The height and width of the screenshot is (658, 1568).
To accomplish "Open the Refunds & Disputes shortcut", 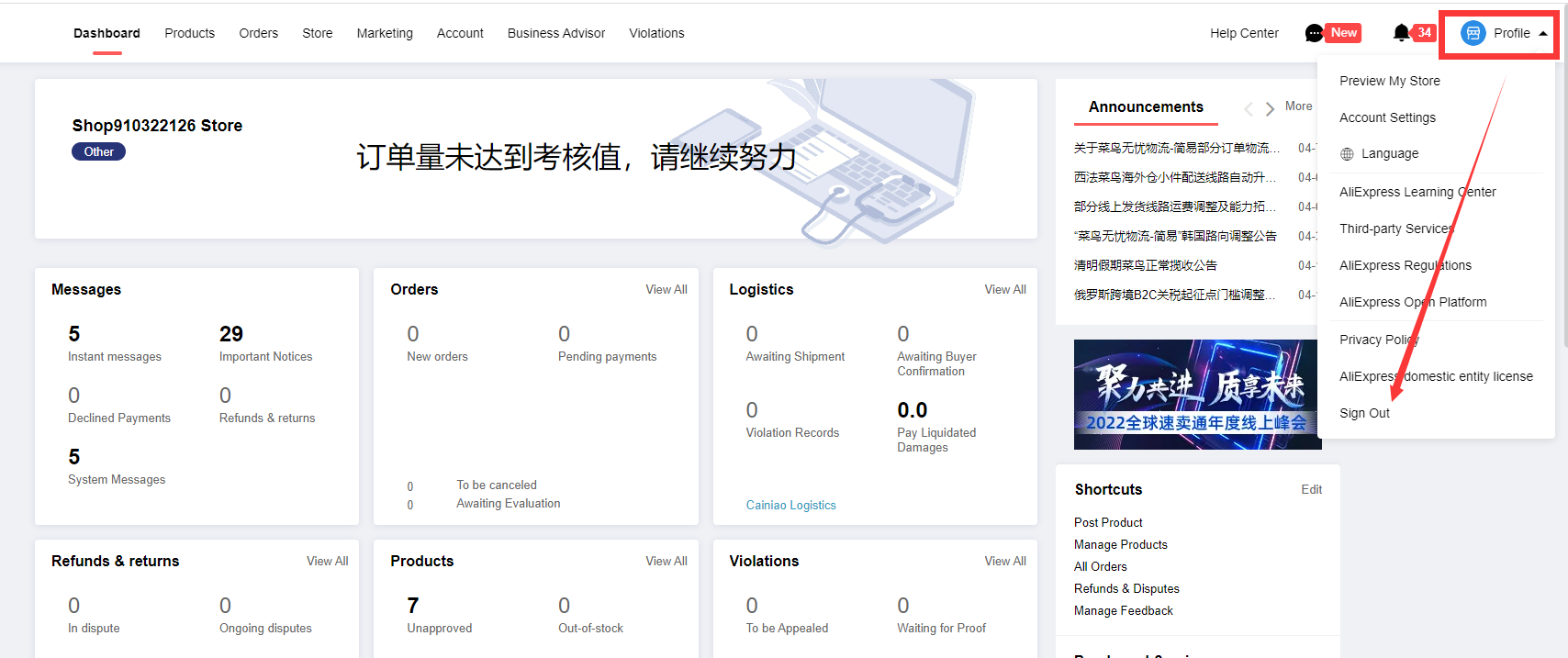I will [x=1126, y=588].
